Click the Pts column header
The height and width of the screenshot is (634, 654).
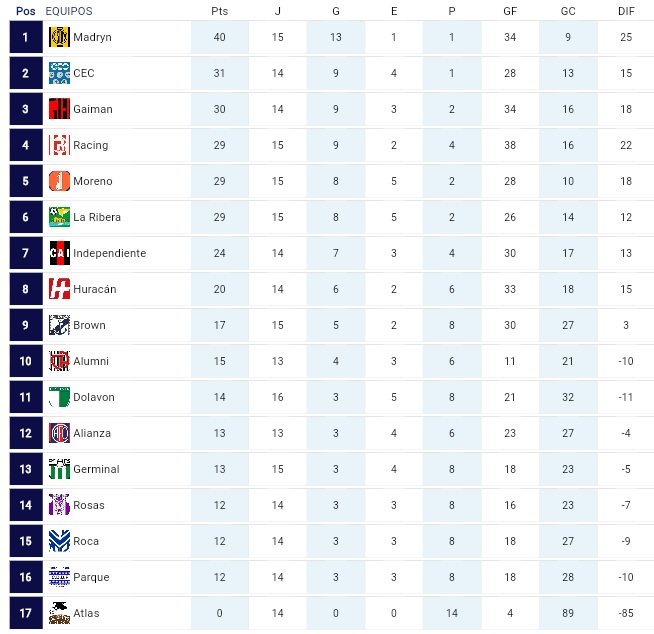pos(219,11)
